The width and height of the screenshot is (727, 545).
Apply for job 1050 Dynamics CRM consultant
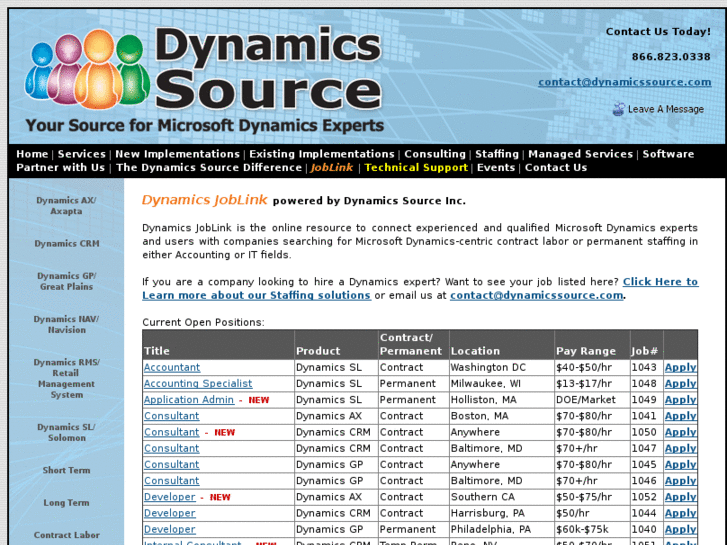tap(680, 432)
